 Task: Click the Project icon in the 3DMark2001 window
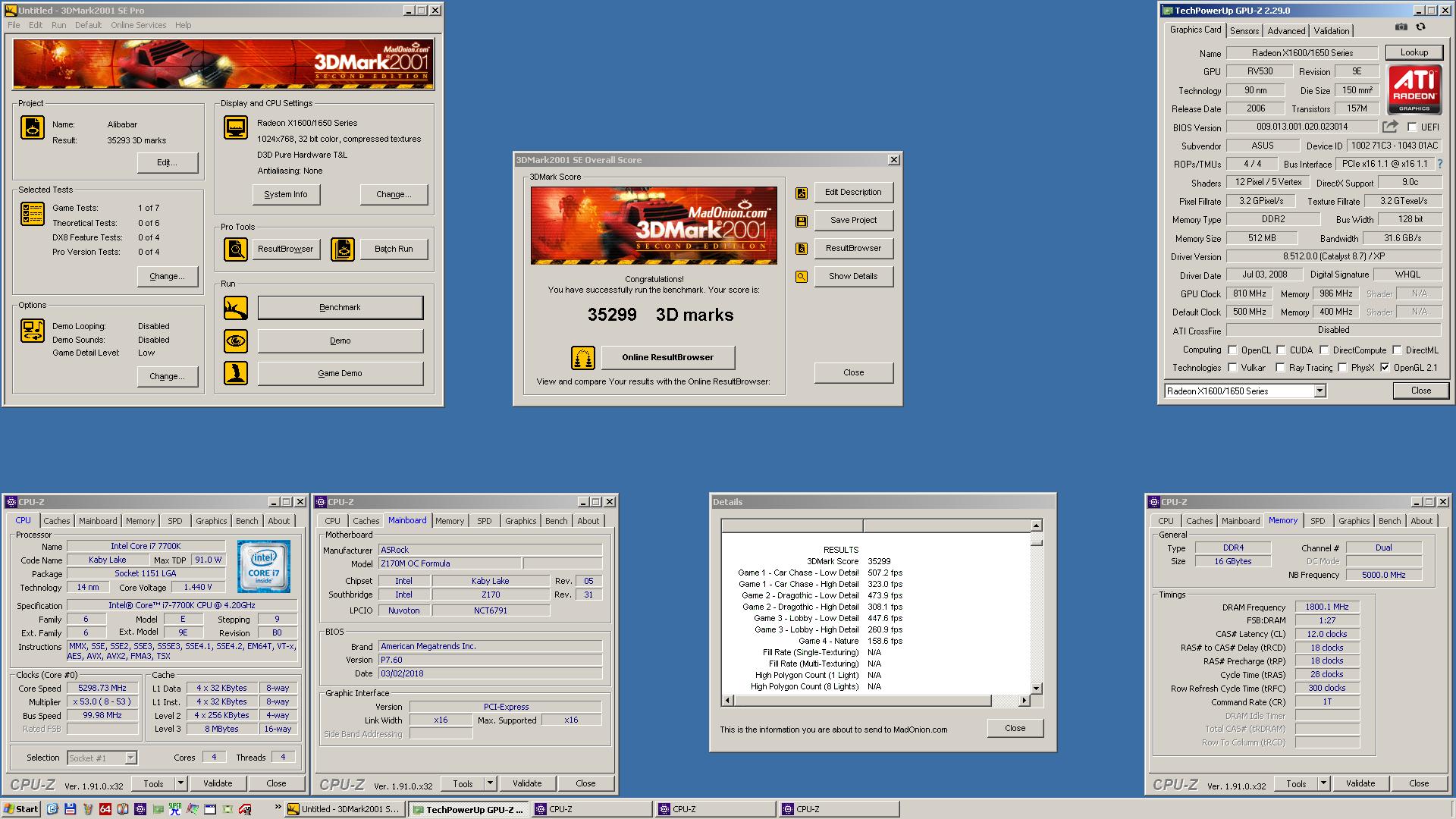tap(33, 127)
